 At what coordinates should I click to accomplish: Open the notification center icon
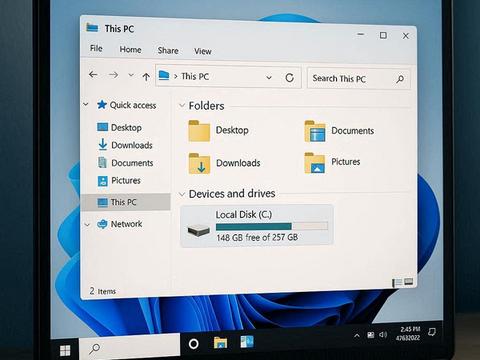pos(432,332)
